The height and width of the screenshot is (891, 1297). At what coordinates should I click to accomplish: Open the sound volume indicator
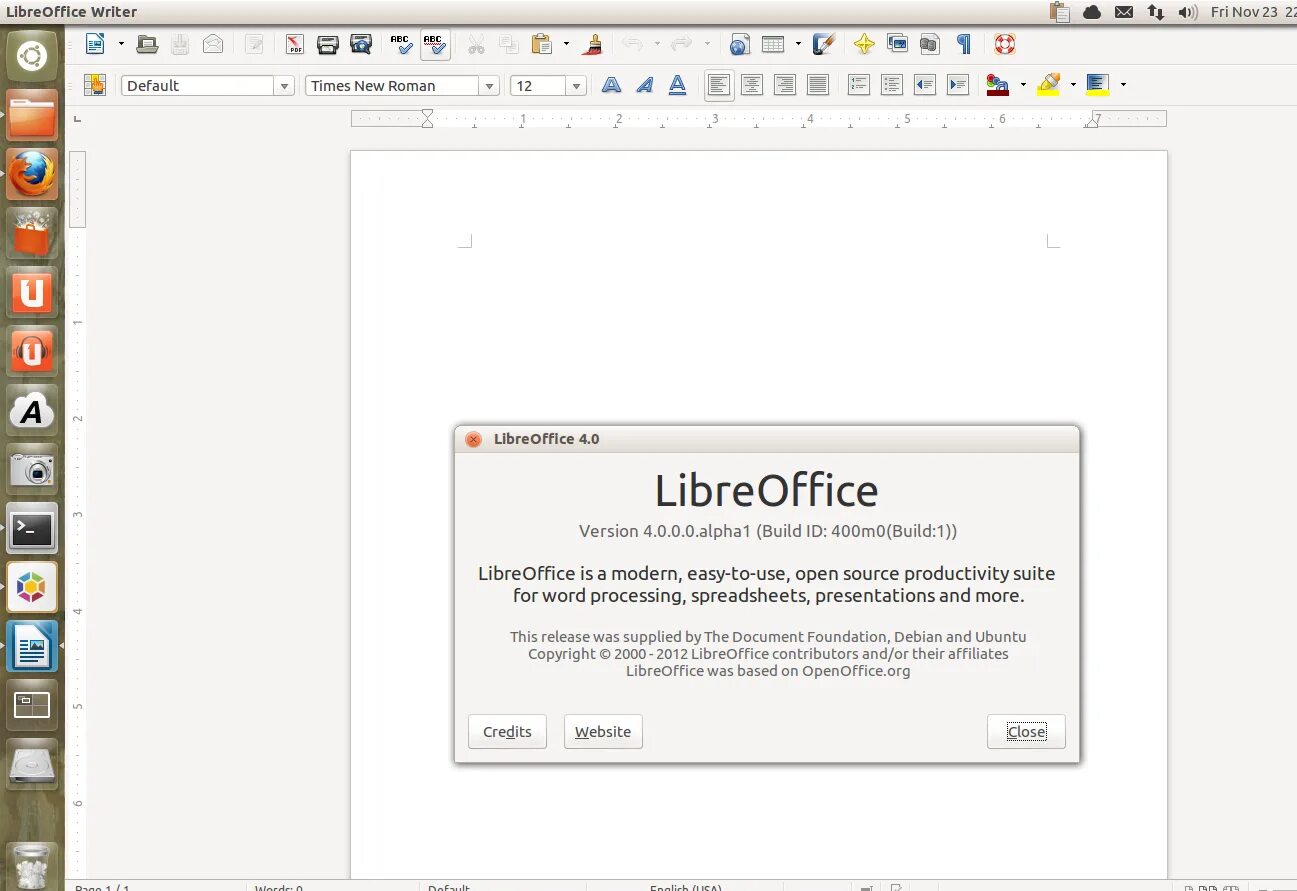tap(1187, 12)
